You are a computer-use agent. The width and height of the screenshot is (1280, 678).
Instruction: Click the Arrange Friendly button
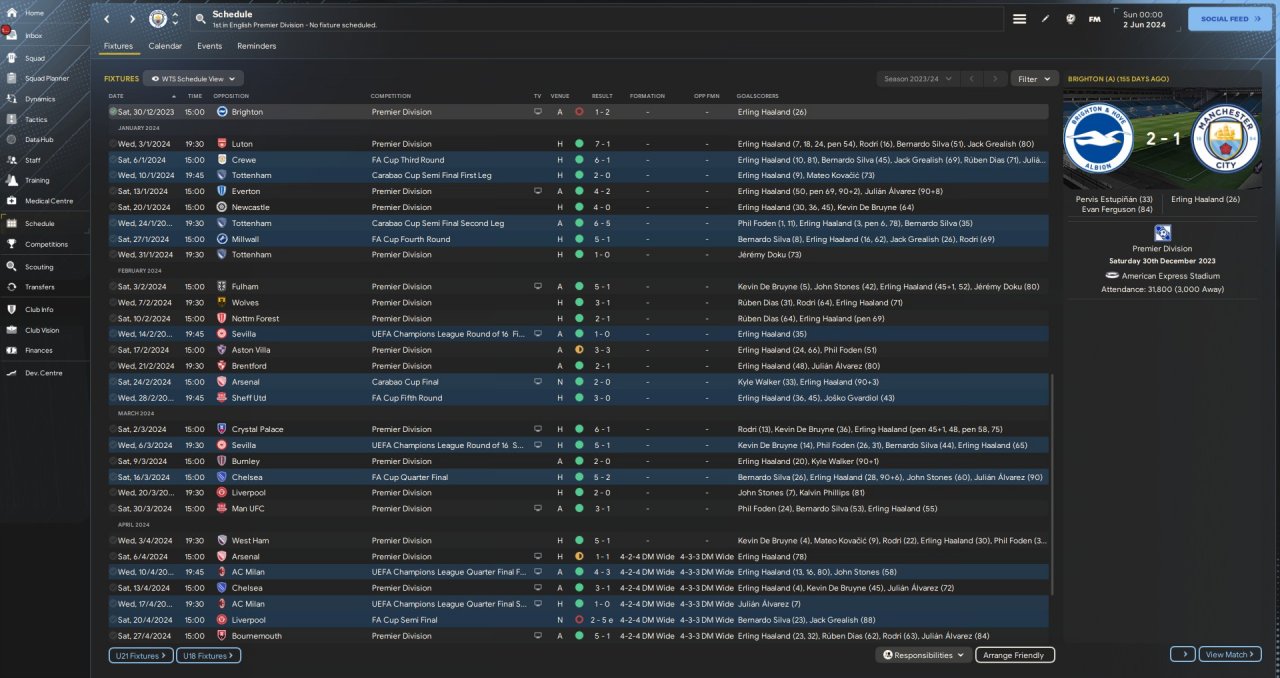[1013, 655]
